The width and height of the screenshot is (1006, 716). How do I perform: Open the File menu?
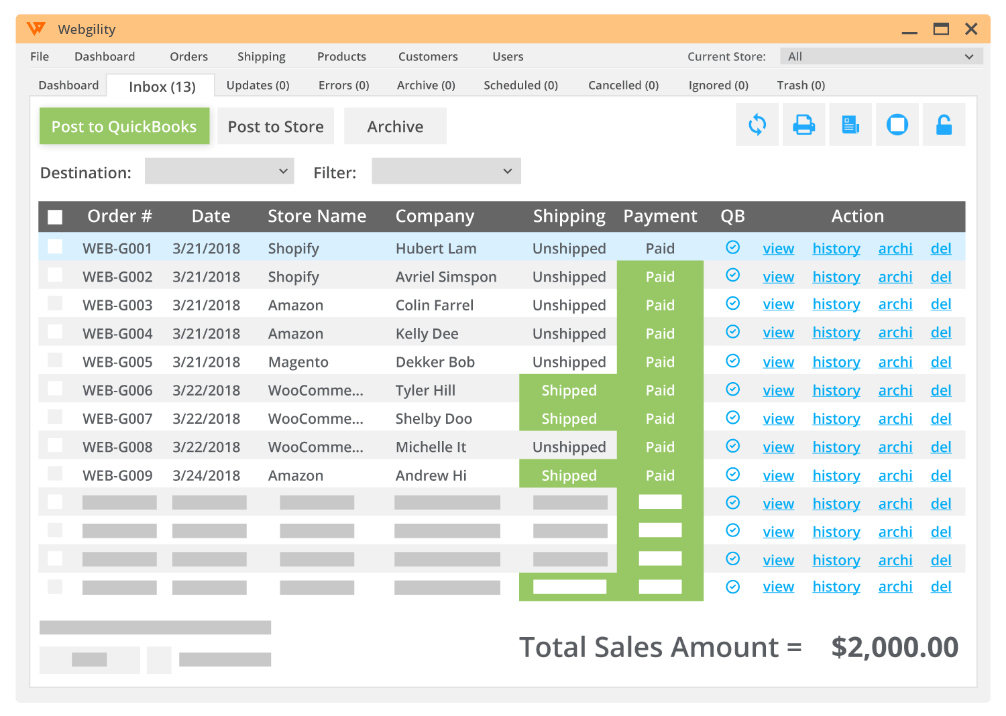40,56
